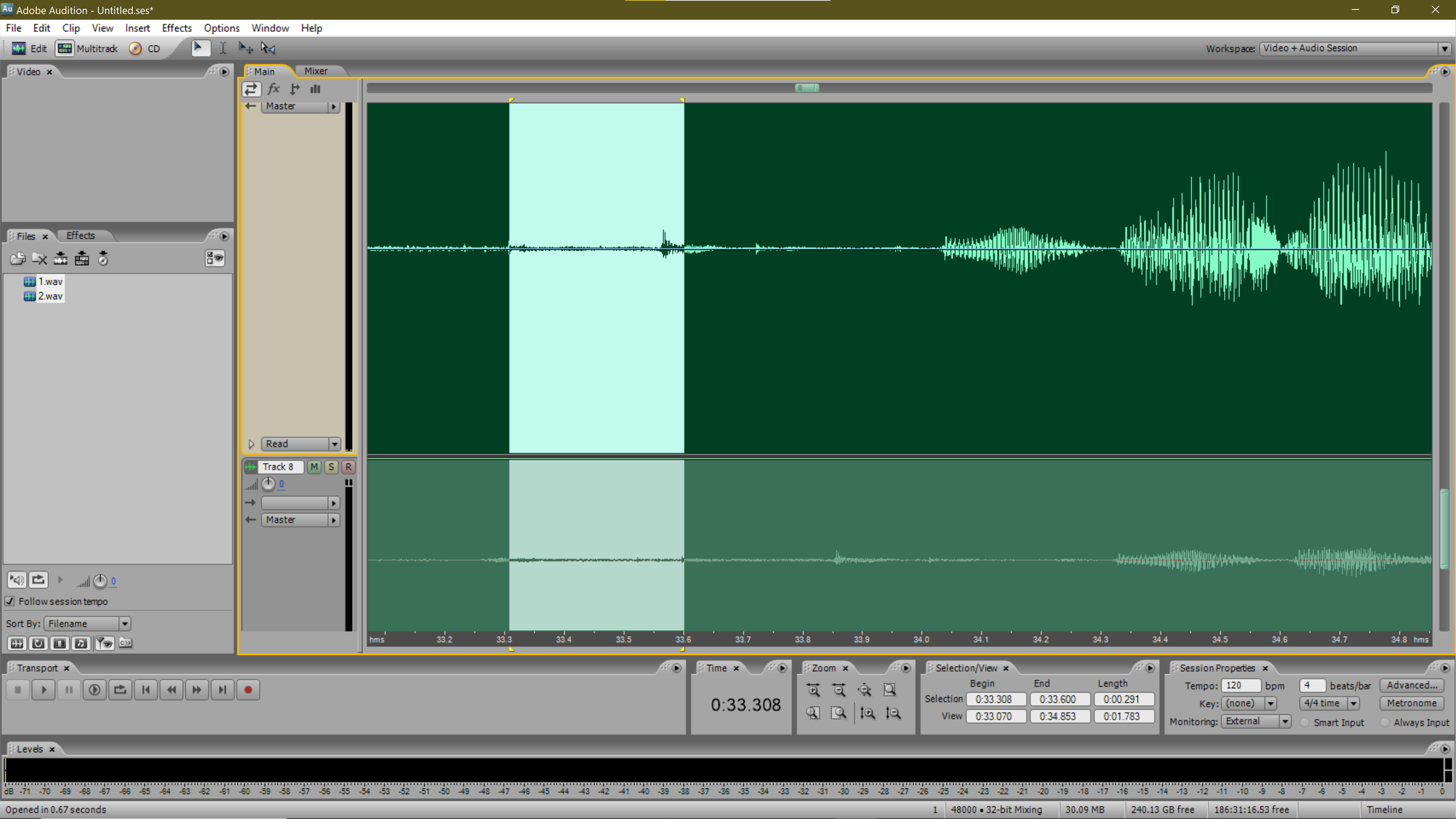
Task: Mute Track 8 with M button
Action: [314, 466]
